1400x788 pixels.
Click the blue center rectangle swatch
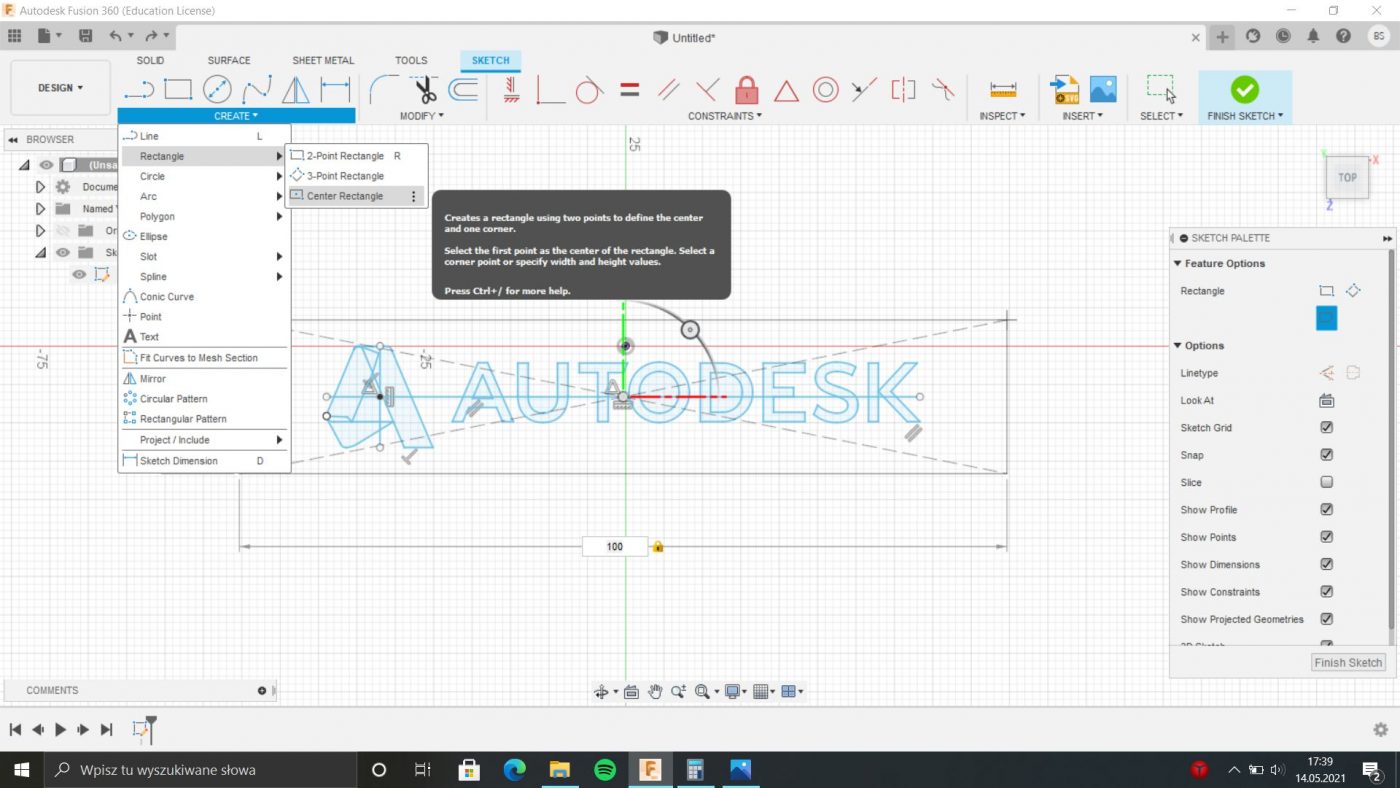tap(1326, 318)
